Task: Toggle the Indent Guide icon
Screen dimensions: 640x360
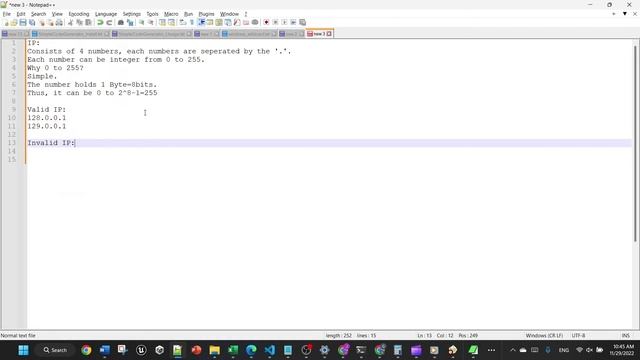Action: coord(201,22)
